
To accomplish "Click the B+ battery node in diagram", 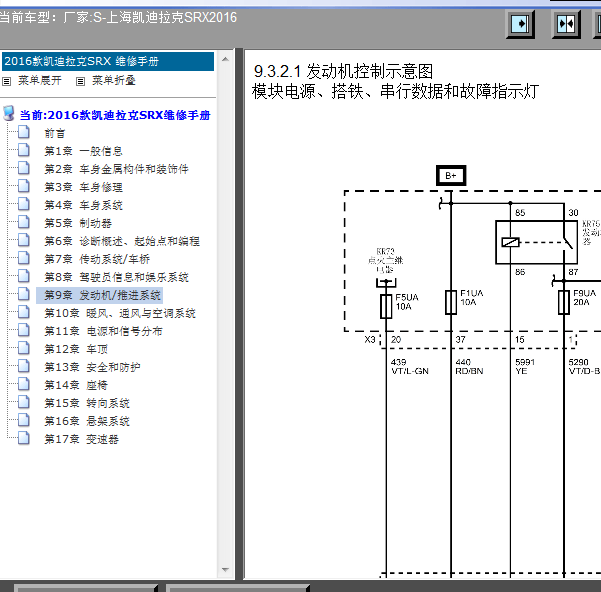I will point(451,175).
